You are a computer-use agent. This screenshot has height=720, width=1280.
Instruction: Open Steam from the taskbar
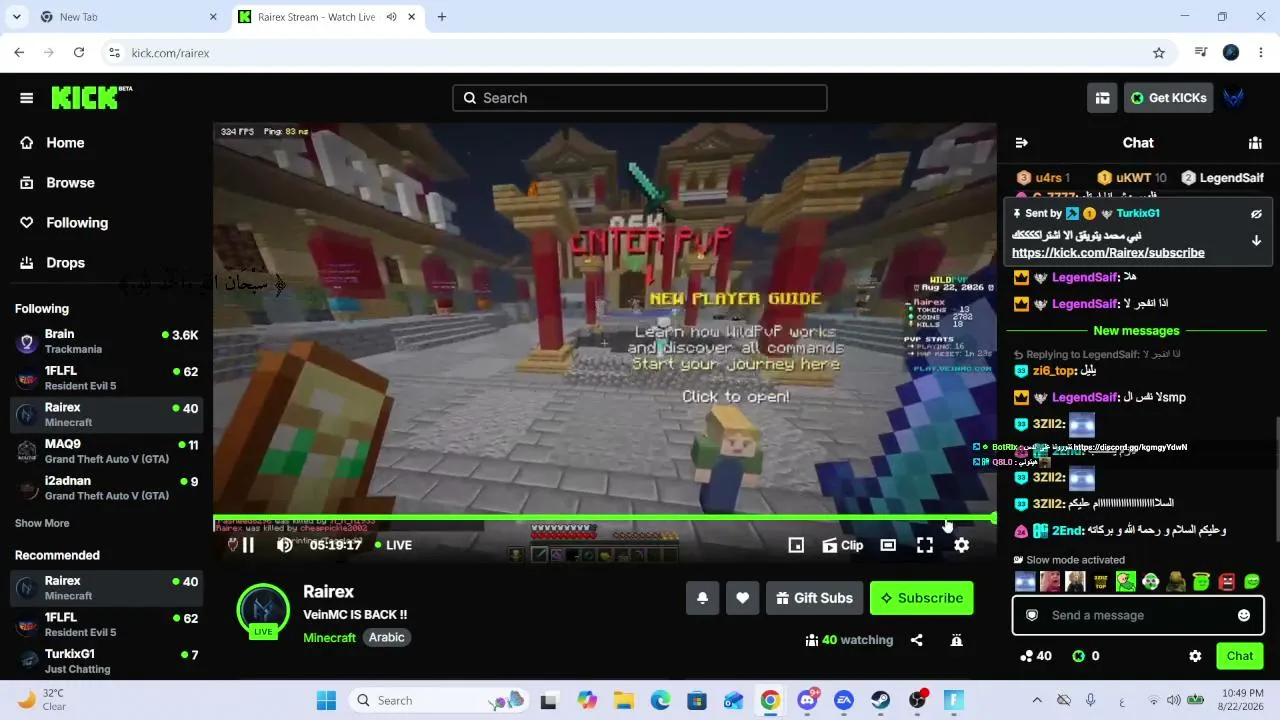(880, 700)
